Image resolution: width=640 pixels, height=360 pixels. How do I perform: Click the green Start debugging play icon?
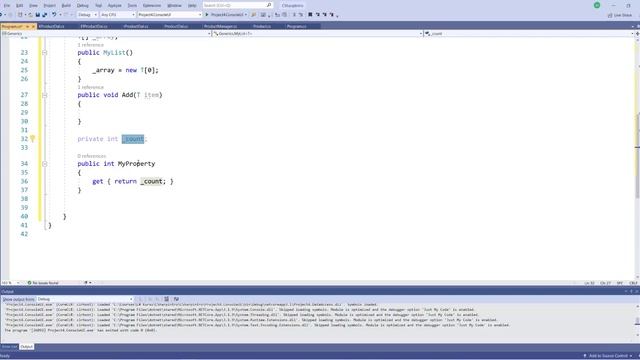click(x=207, y=15)
